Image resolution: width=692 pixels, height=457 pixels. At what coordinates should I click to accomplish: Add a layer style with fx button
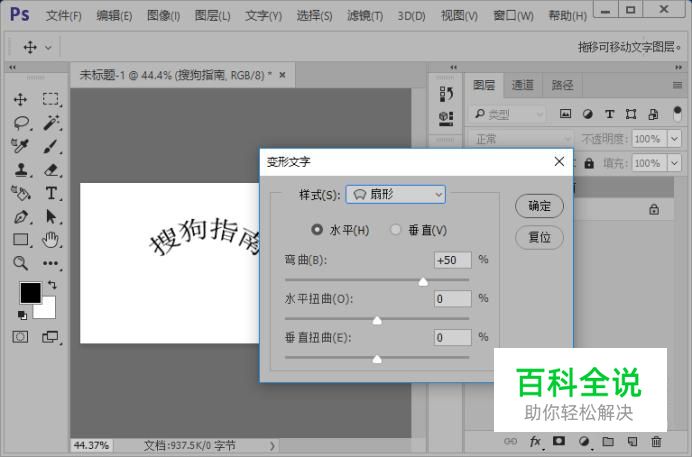pos(535,441)
